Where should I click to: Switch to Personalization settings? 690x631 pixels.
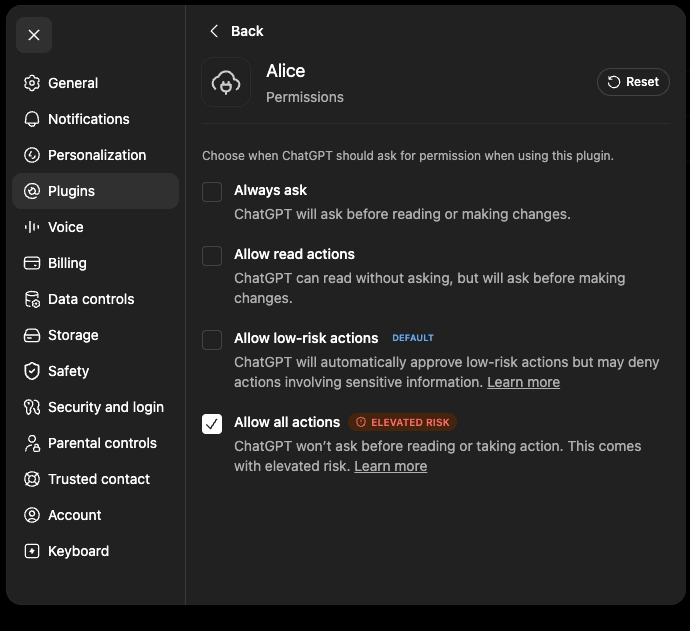[95, 155]
